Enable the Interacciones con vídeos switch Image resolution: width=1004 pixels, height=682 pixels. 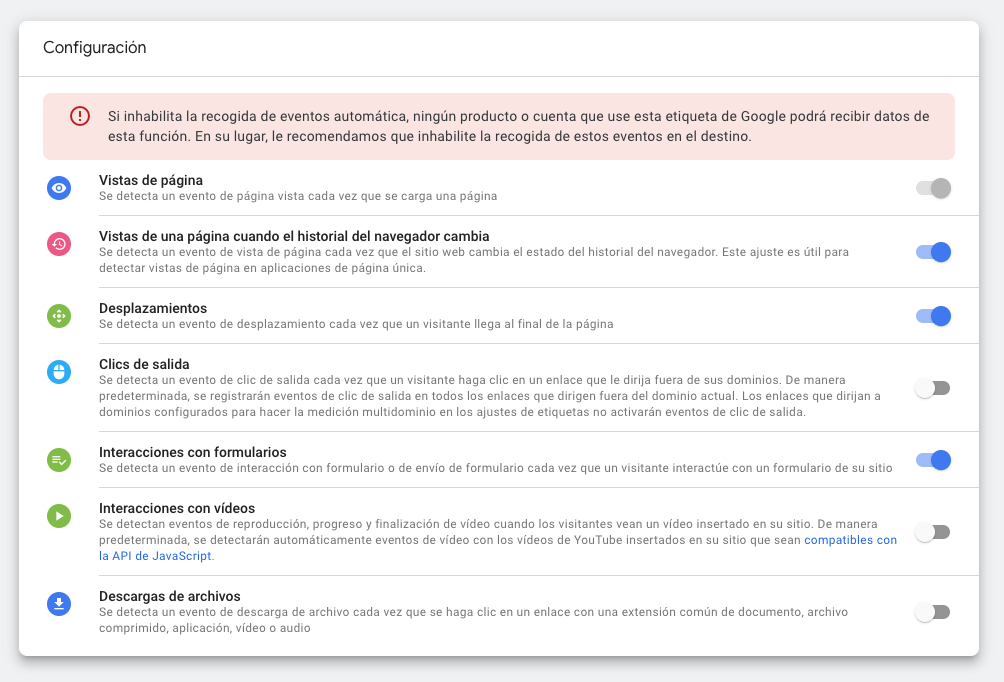coord(933,532)
